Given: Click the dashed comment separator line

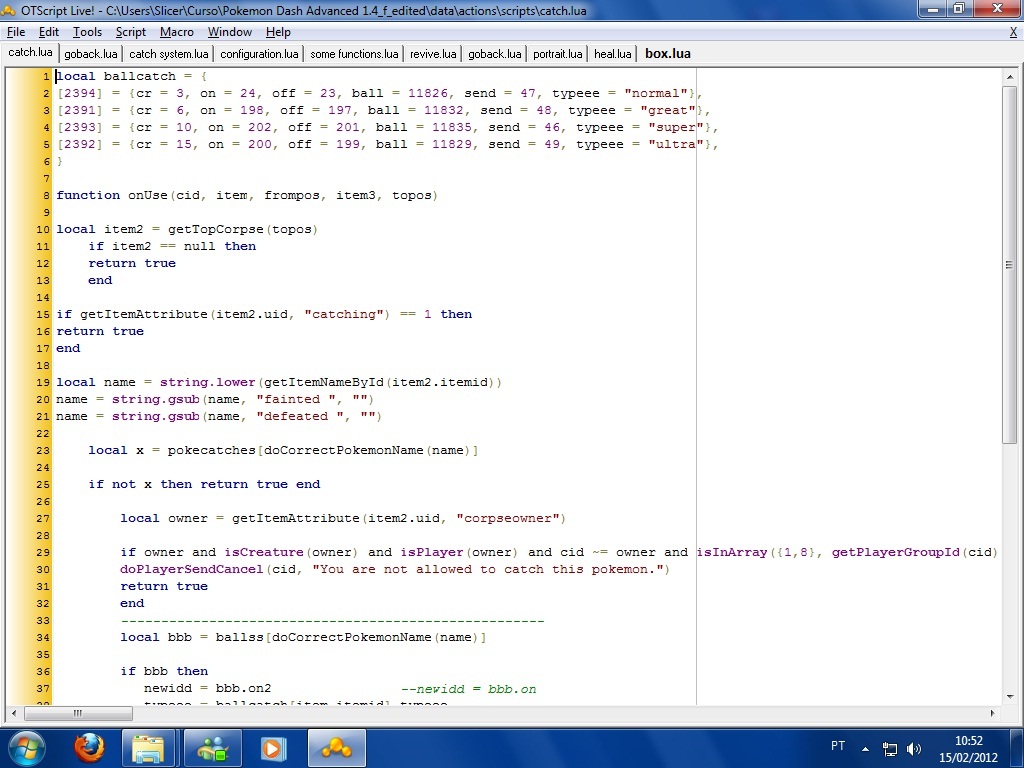Looking at the screenshot, I should pyautogui.click(x=332, y=620).
